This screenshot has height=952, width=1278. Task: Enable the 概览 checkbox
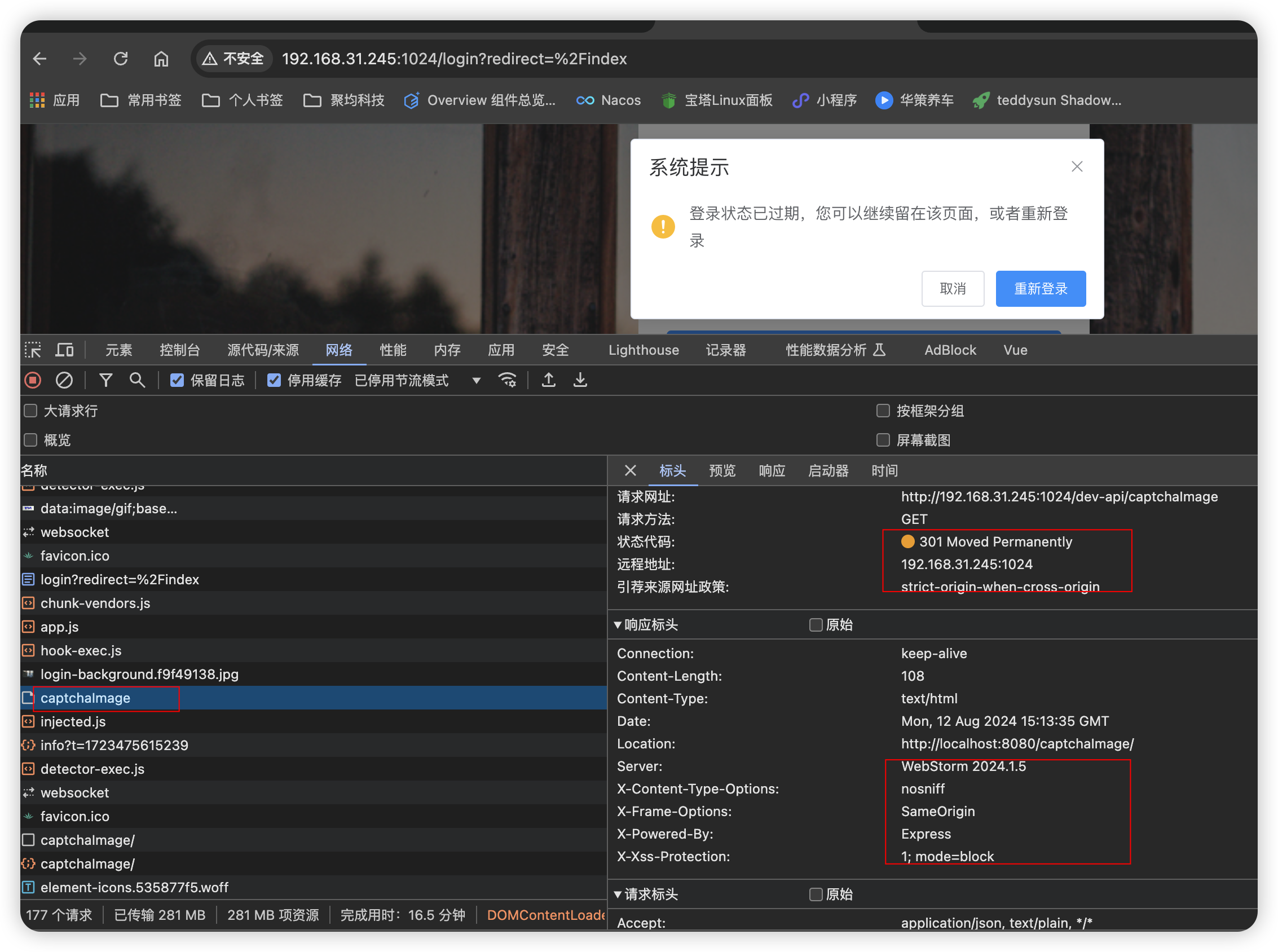point(30,440)
